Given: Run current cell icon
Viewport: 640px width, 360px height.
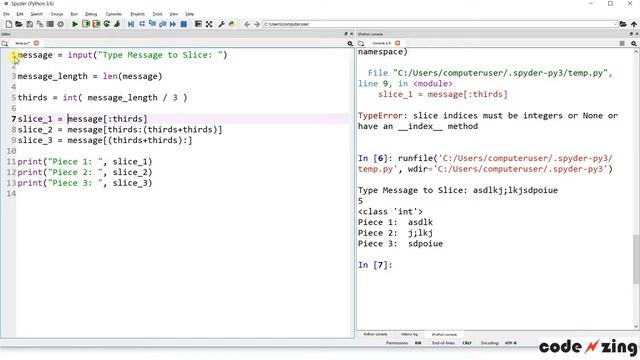Looking at the screenshot, I should (x=86, y=24).
